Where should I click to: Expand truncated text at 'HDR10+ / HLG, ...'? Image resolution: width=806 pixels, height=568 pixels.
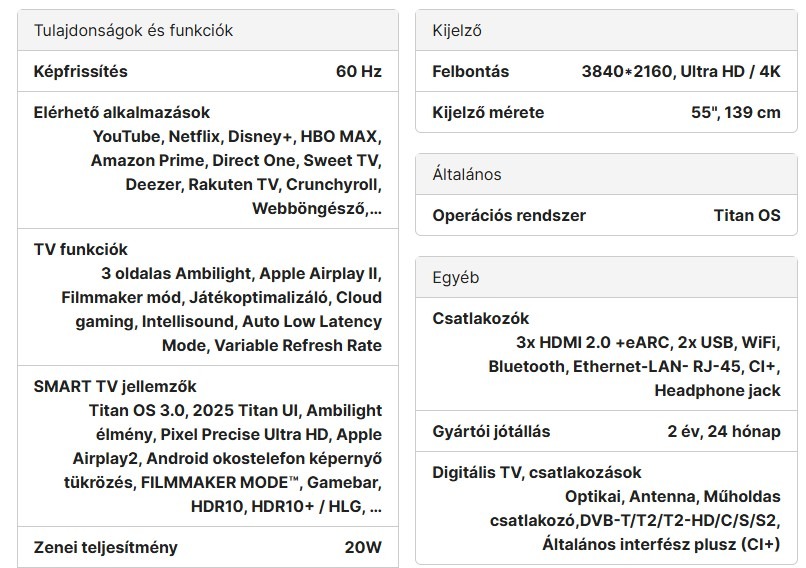318,507
